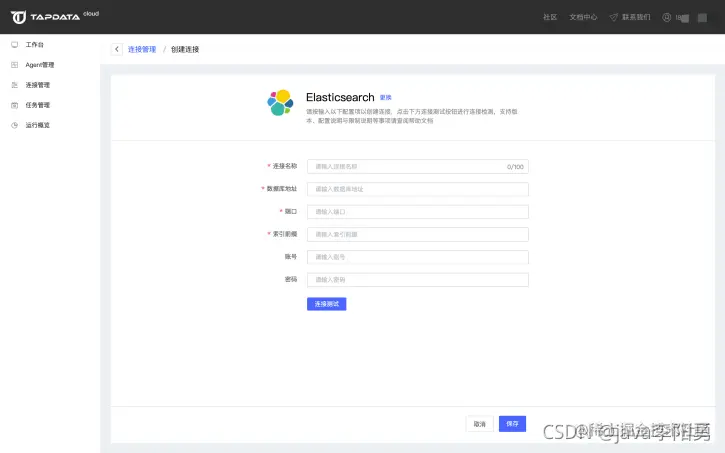Click the Elasticsearch title text
The height and width of the screenshot is (453, 725).
point(340,97)
